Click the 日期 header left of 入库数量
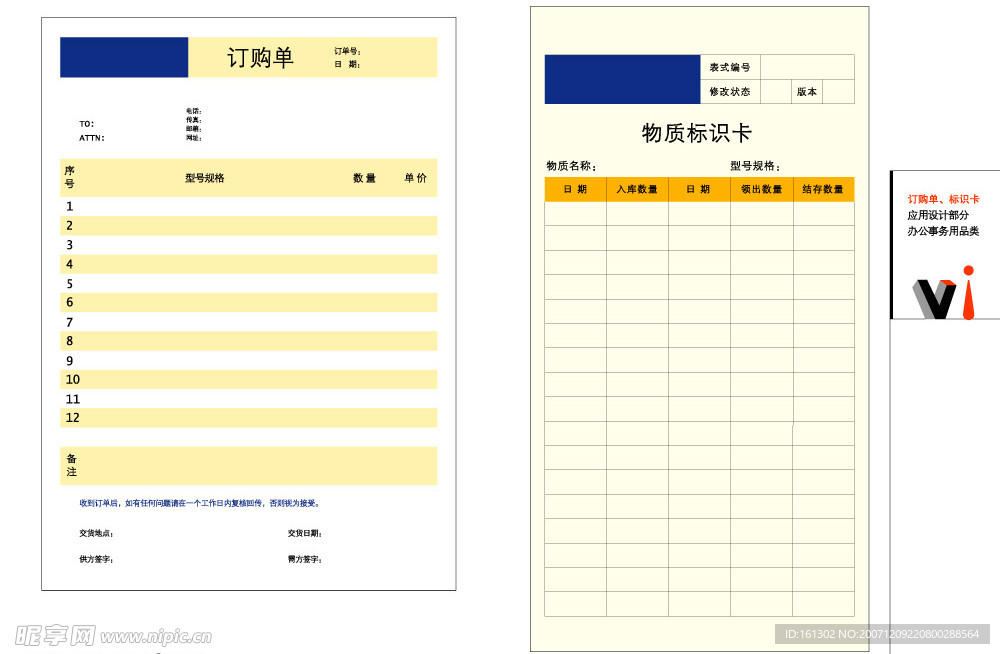This screenshot has width=1000, height=654. (x=575, y=190)
